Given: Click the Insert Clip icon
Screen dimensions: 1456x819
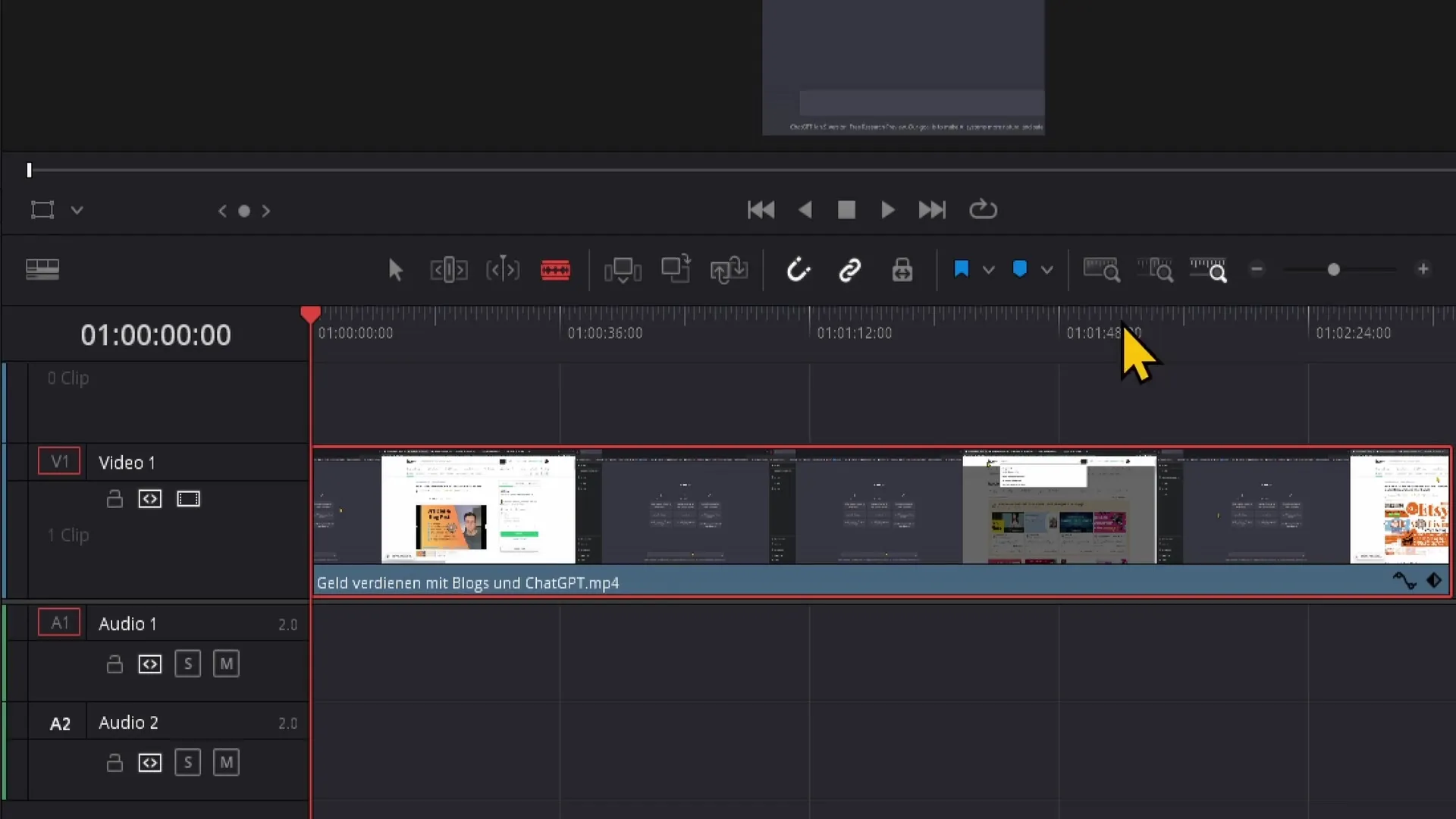Looking at the screenshot, I should click(x=623, y=270).
